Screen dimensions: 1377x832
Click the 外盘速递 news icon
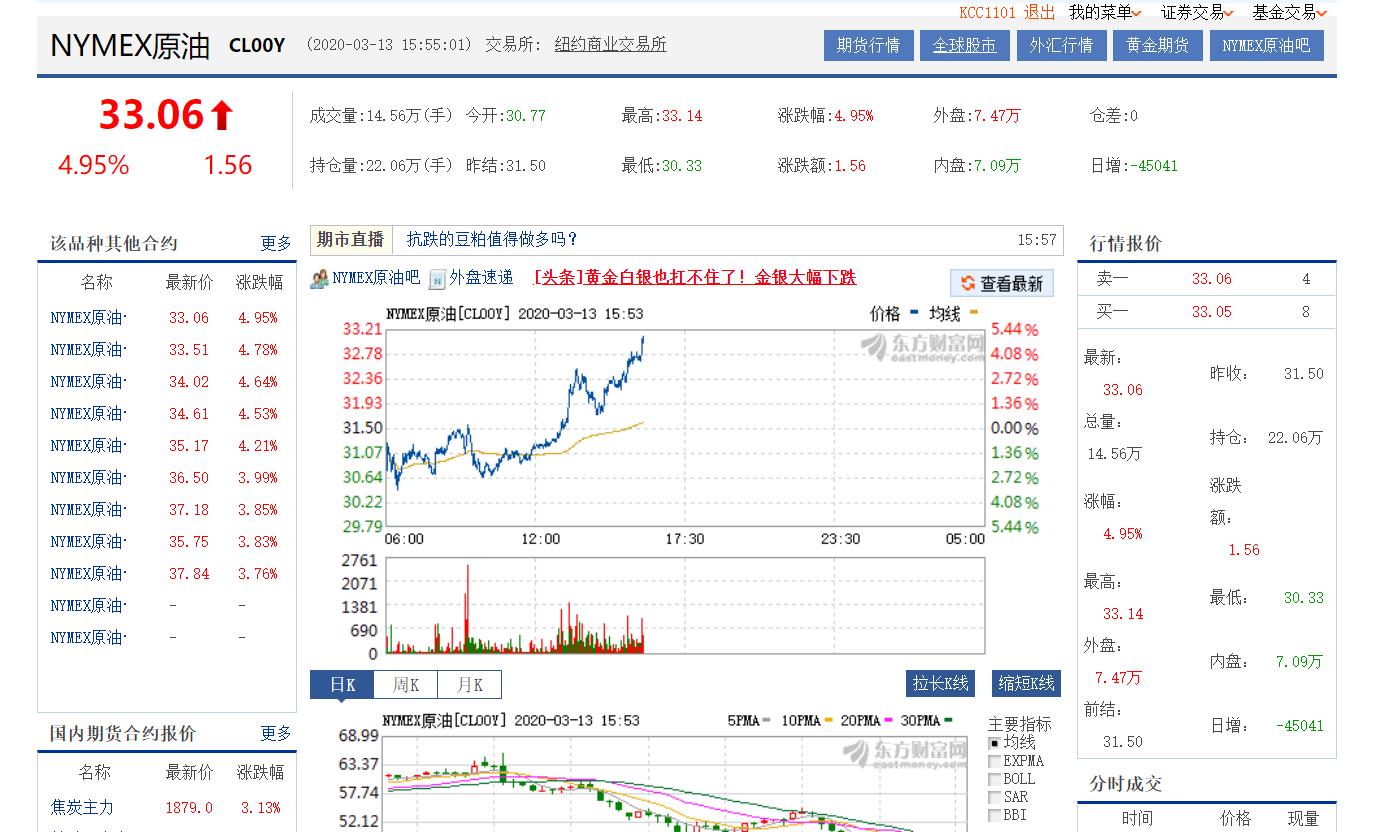(437, 279)
